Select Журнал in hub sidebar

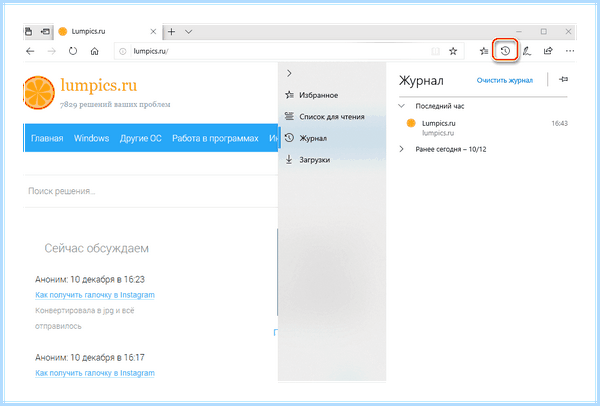[x=332, y=138]
